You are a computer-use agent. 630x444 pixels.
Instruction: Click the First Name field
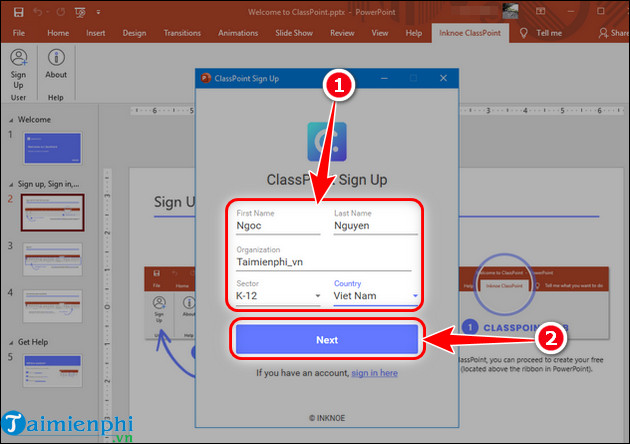[277, 227]
